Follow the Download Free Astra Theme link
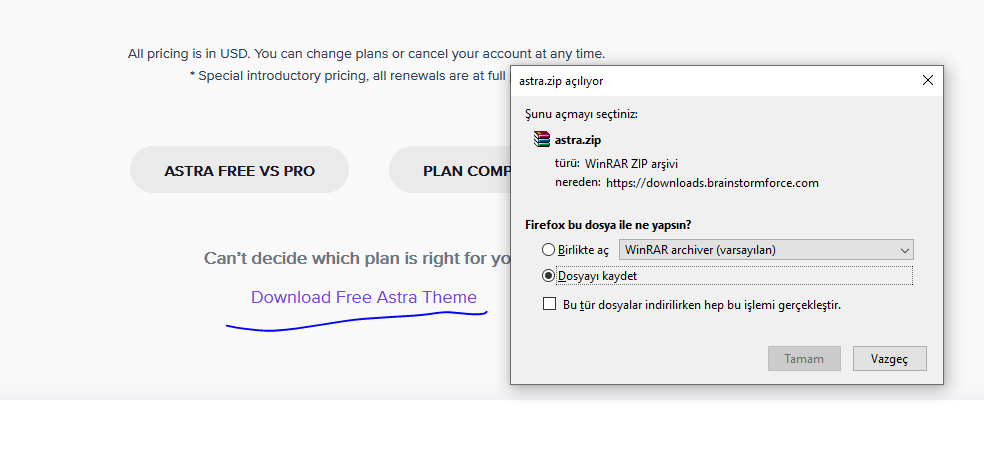 point(364,297)
